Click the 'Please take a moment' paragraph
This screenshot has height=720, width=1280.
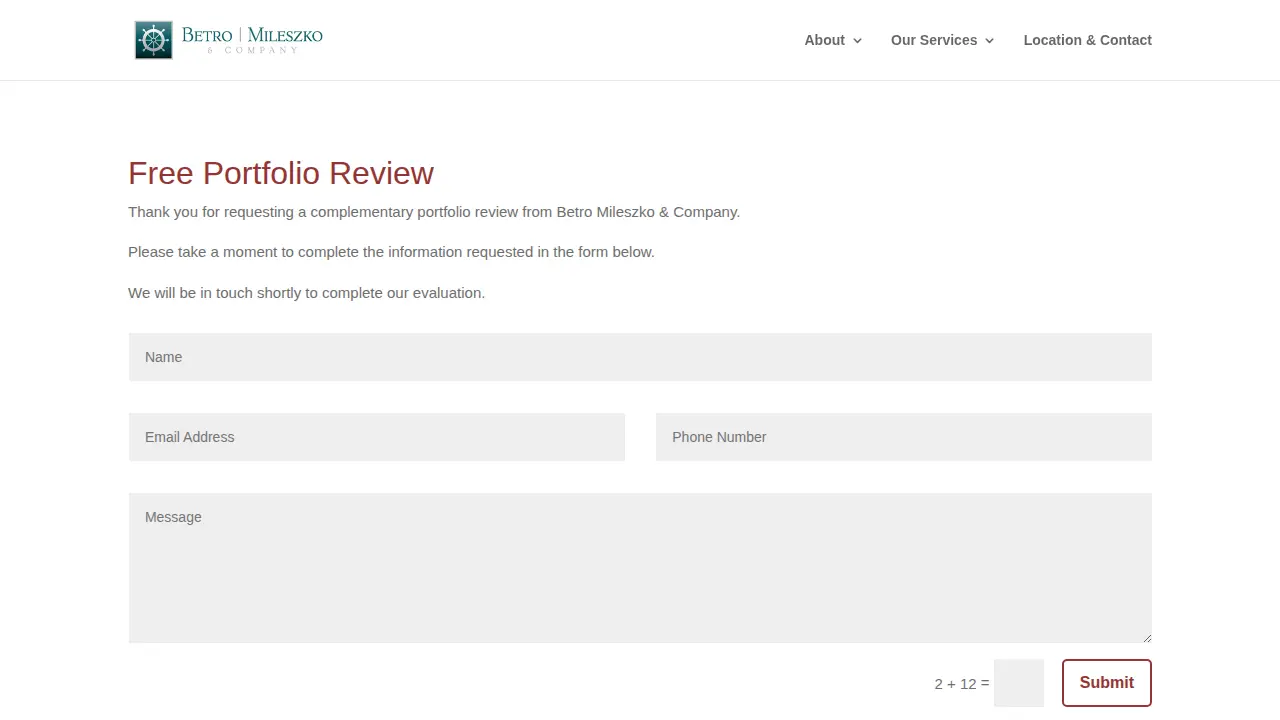391,252
